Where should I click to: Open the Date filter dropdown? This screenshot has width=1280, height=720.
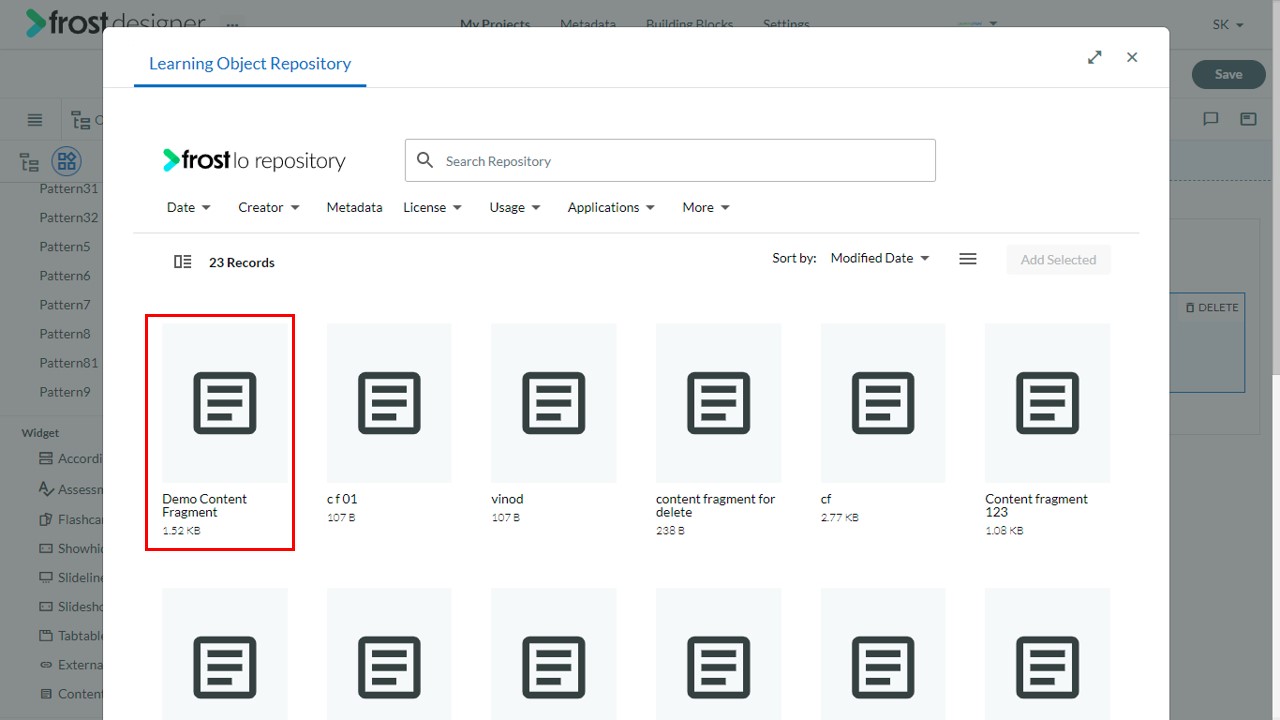(x=189, y=207)
